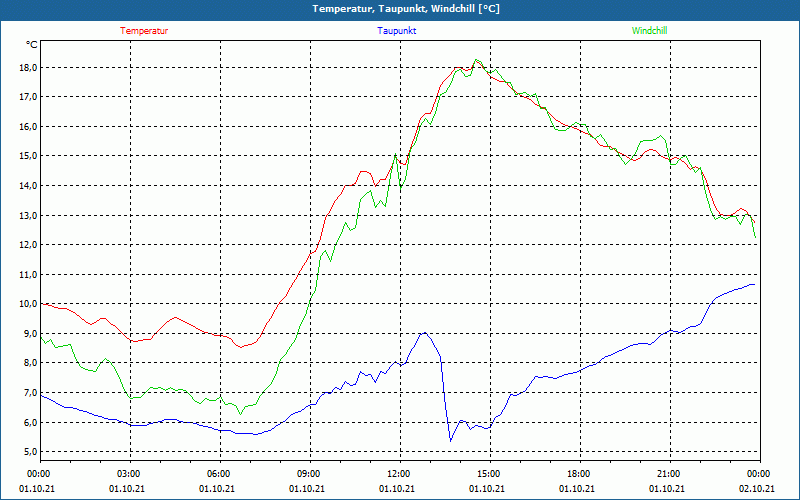Click the 18:00 time axis label

tap(580, 473)
